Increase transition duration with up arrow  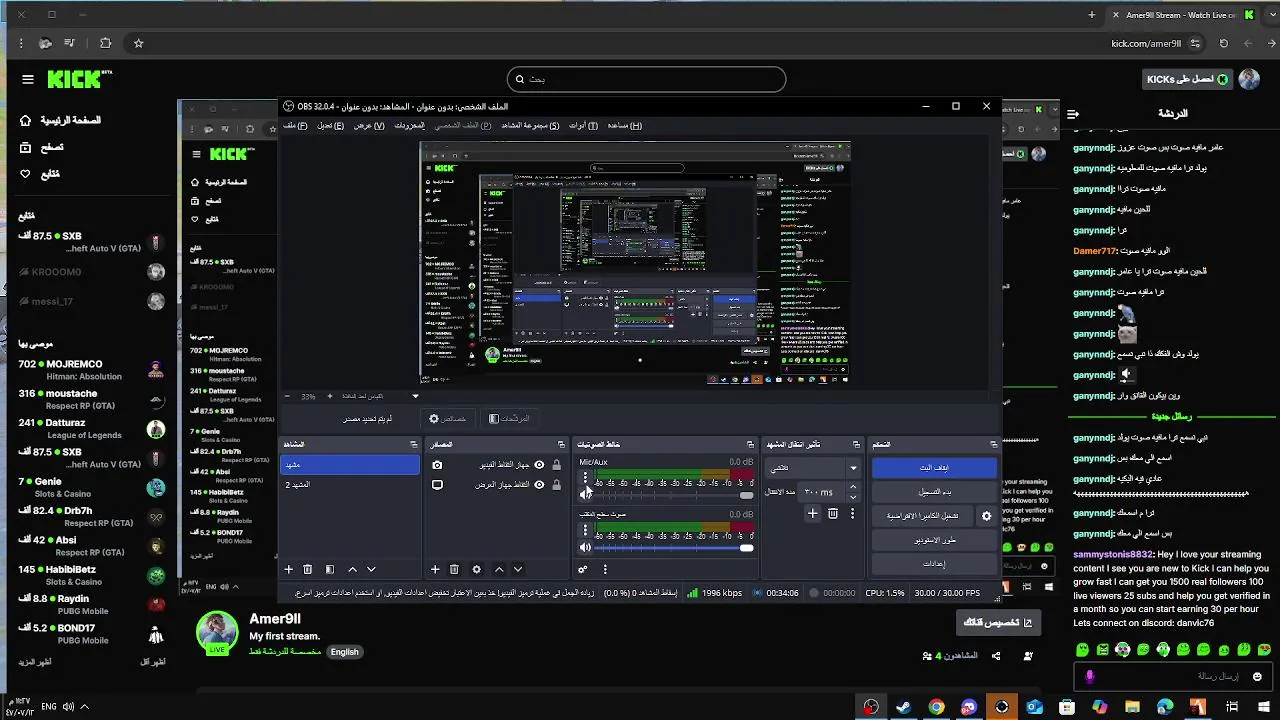(853, 487)
